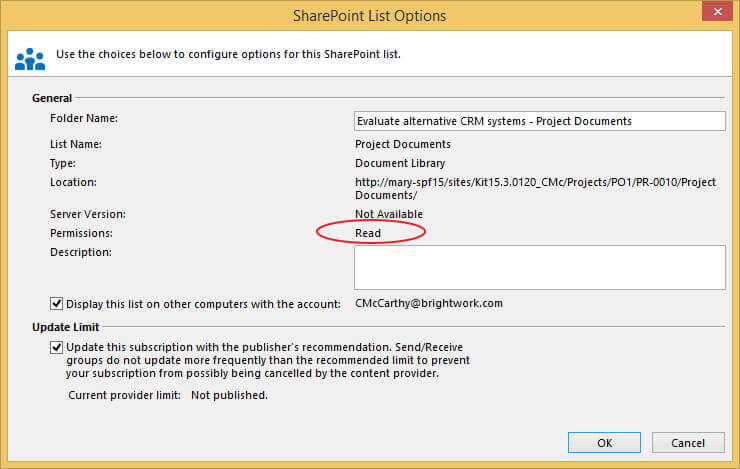Click the 'Project Documents' list name value
740x469 pixels.
(403, 144)
